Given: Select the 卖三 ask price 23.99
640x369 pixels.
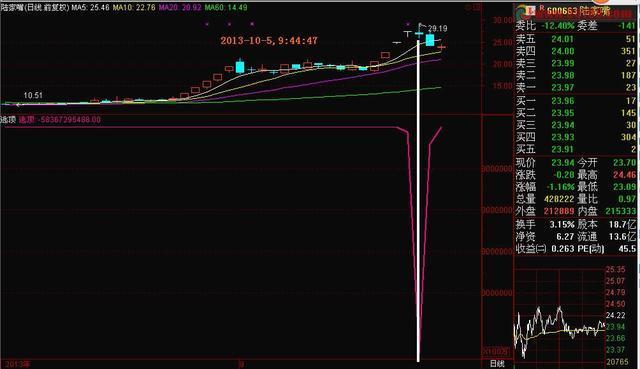Looking at the screenshot, I should [x=562, y=63].
